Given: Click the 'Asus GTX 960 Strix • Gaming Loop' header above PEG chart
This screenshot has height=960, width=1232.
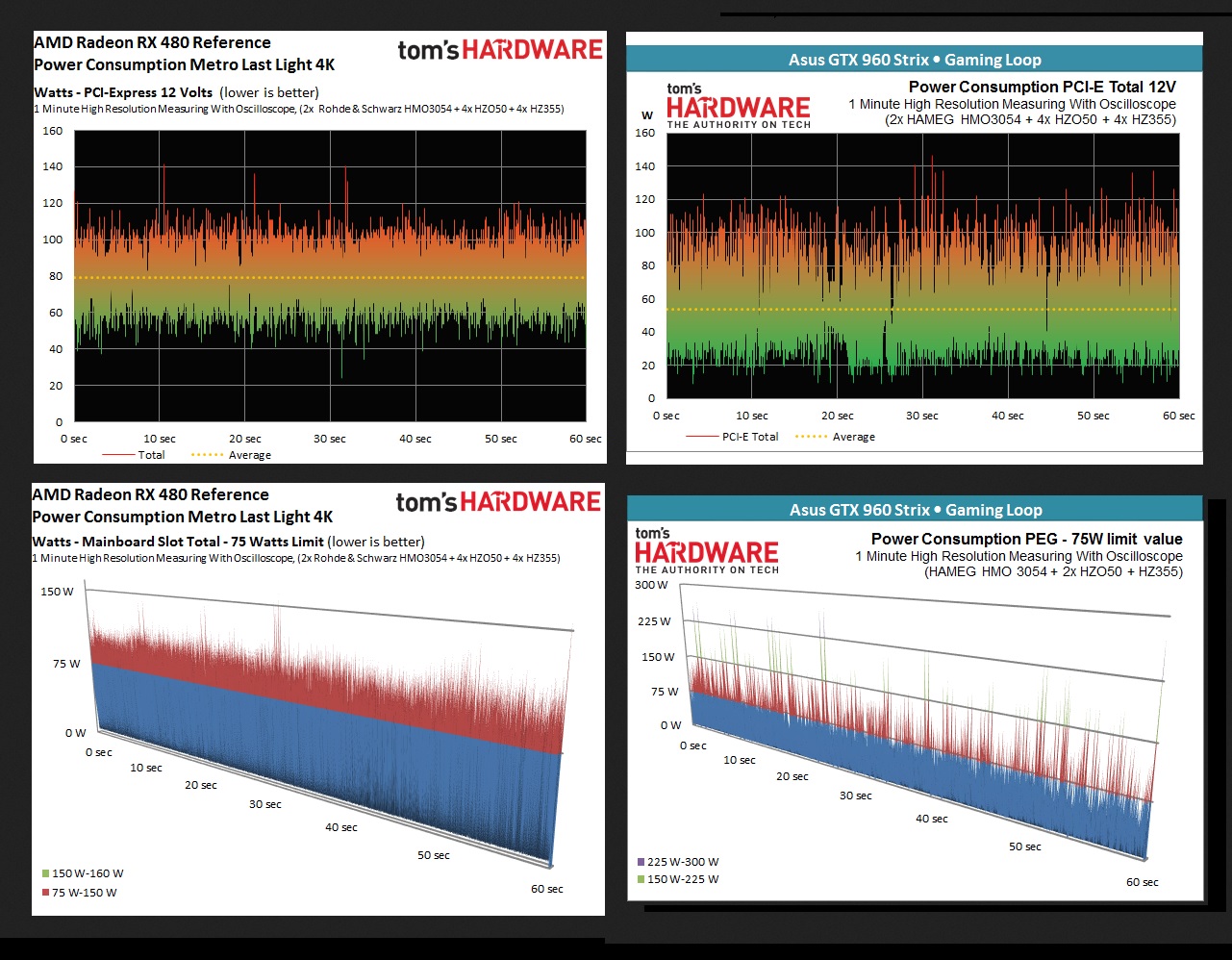Looking at the screenshot, I should click(916, 510).
